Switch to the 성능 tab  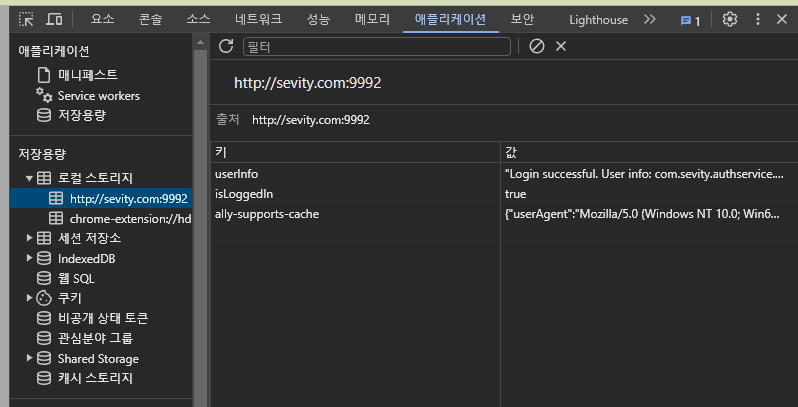(x=318, y=19)
